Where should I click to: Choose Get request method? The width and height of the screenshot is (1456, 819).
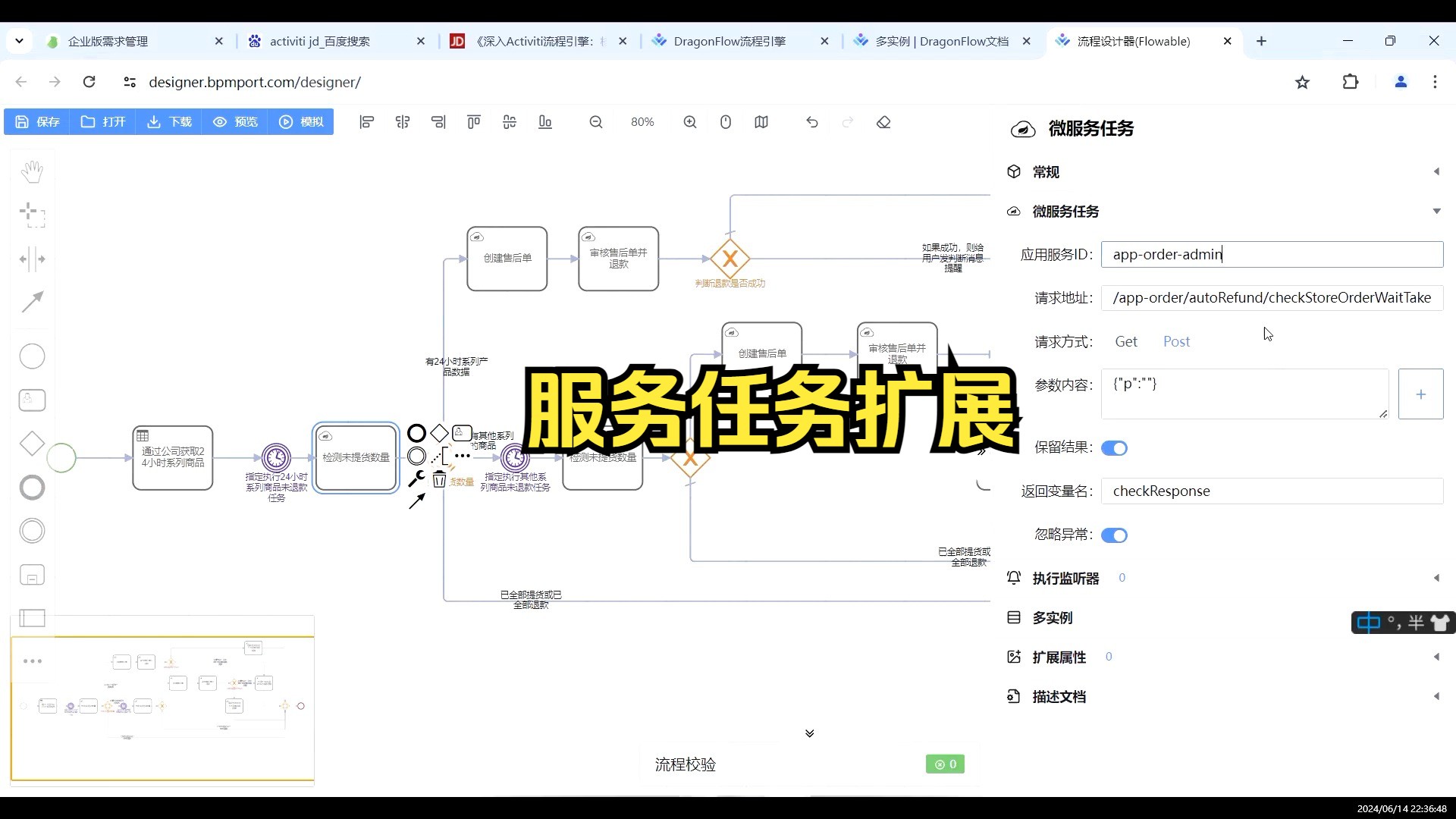[1126, 341]
